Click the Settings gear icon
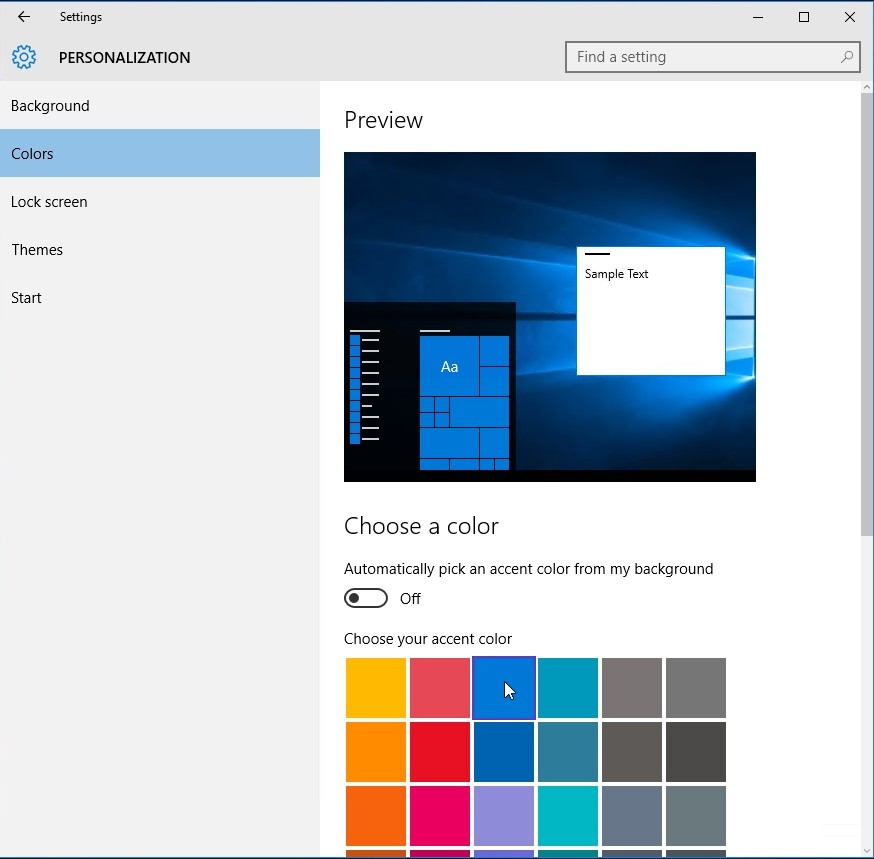The width and height of the screenshot is (874, 859). coord(24,57)
